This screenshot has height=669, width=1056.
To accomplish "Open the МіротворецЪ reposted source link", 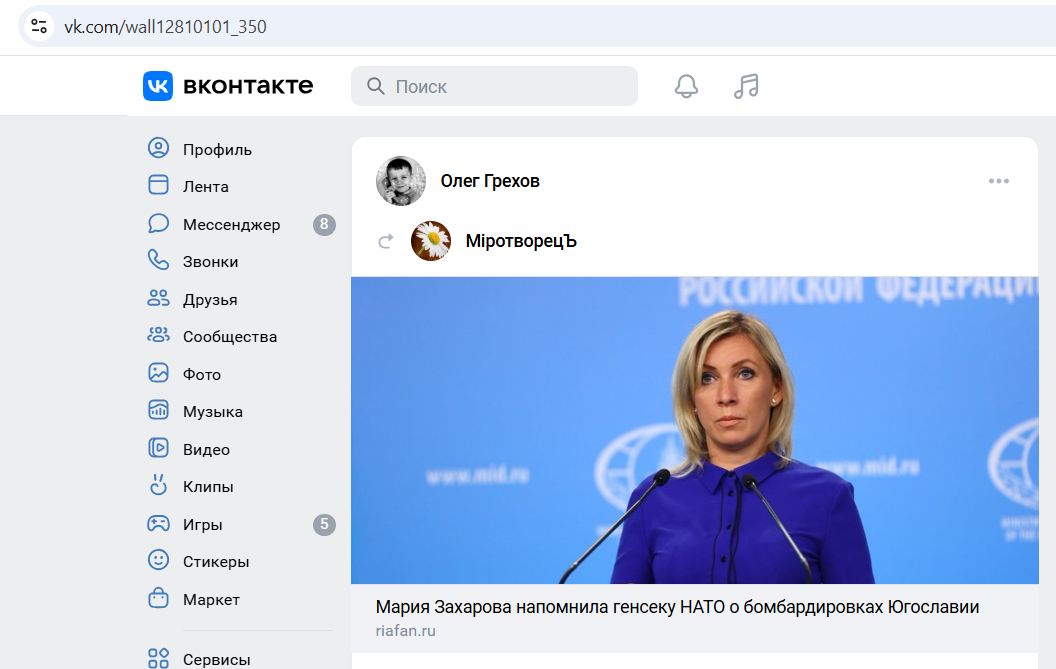I will coord(521,241).
